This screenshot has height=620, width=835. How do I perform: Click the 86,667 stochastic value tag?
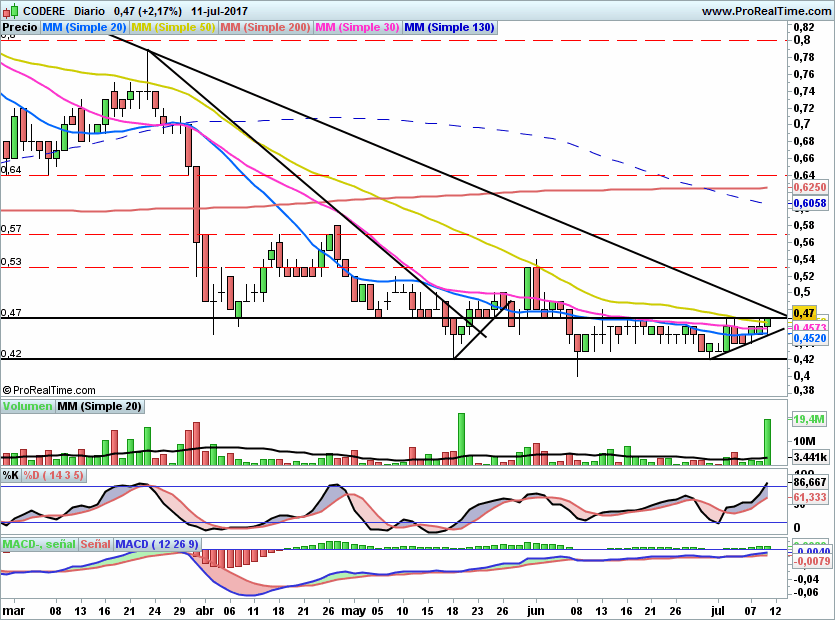click(809, 483)
